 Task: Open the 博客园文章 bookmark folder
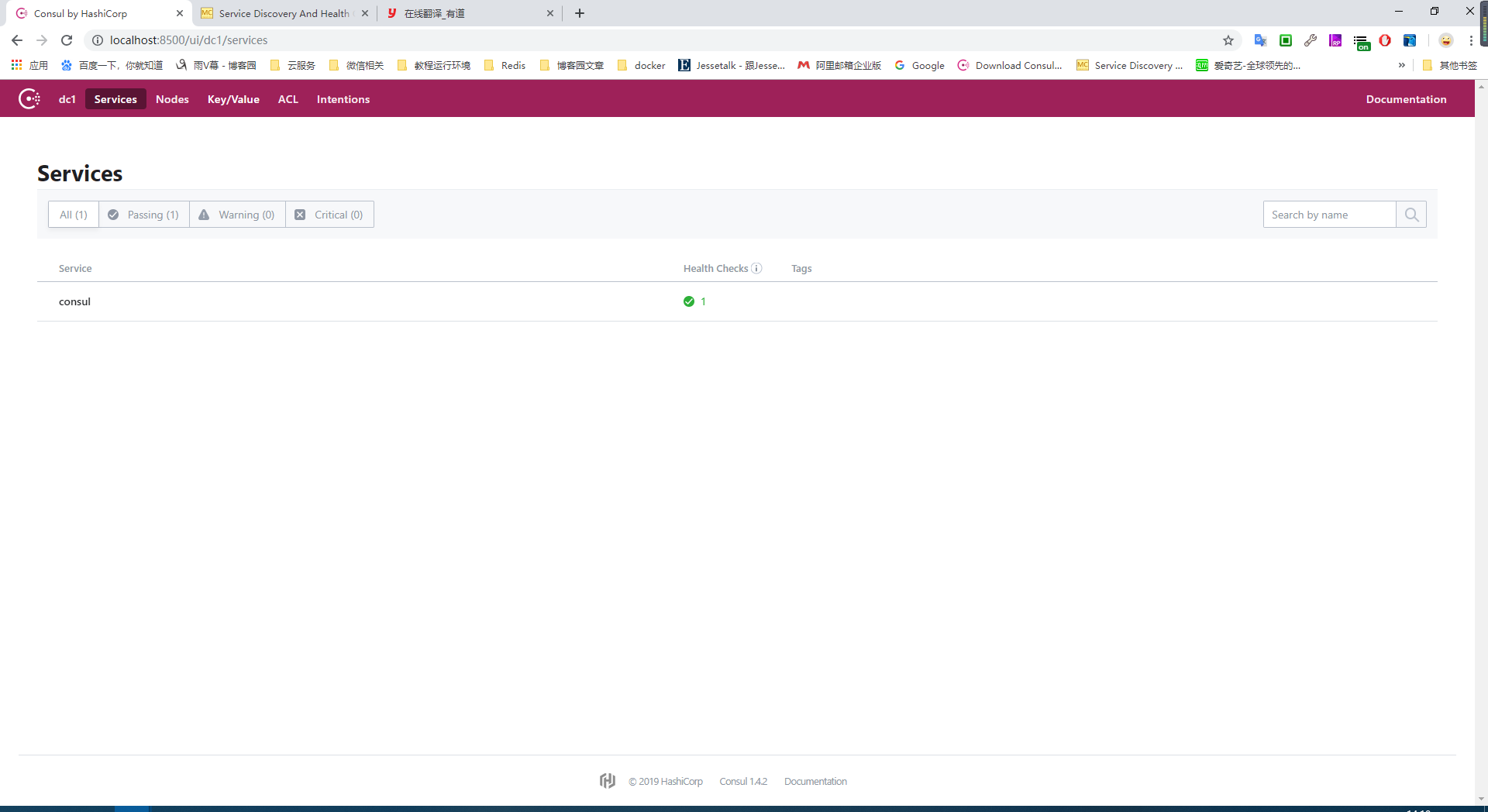[572, 65]
